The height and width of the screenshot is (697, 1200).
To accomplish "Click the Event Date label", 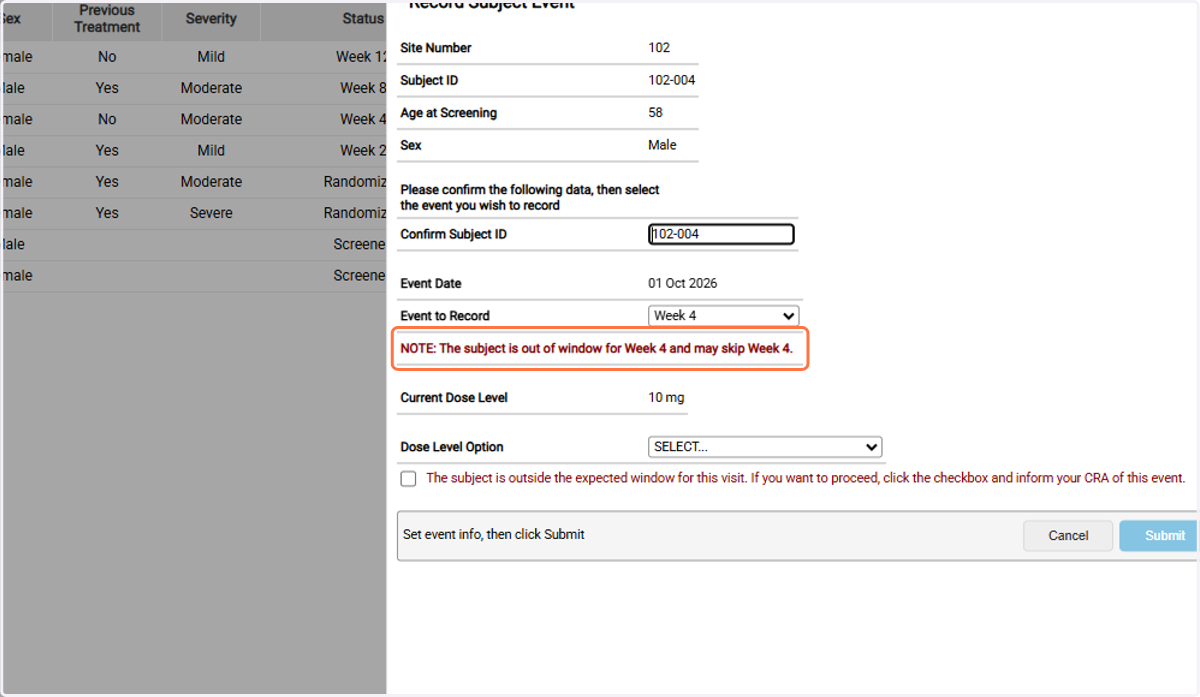I will (431, 284).
